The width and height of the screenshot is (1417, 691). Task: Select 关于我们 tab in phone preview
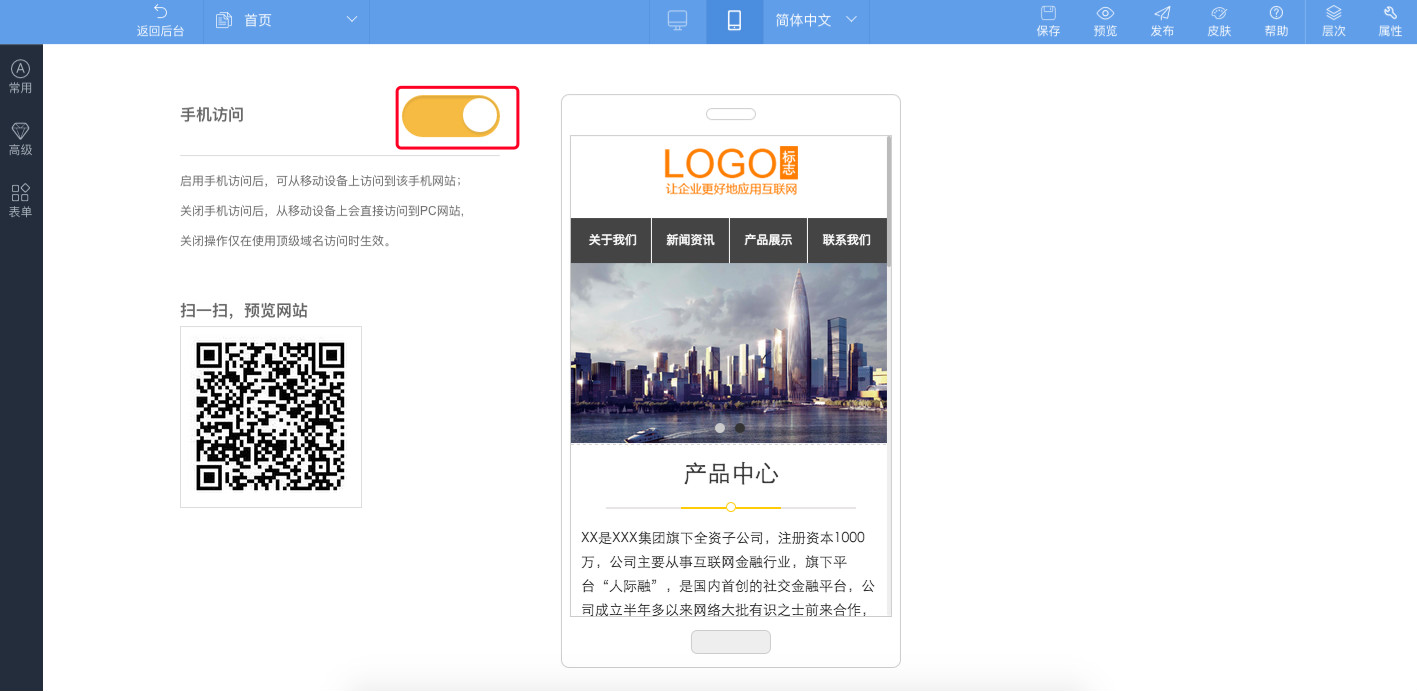pyautogui.click(x=612, y=240)
